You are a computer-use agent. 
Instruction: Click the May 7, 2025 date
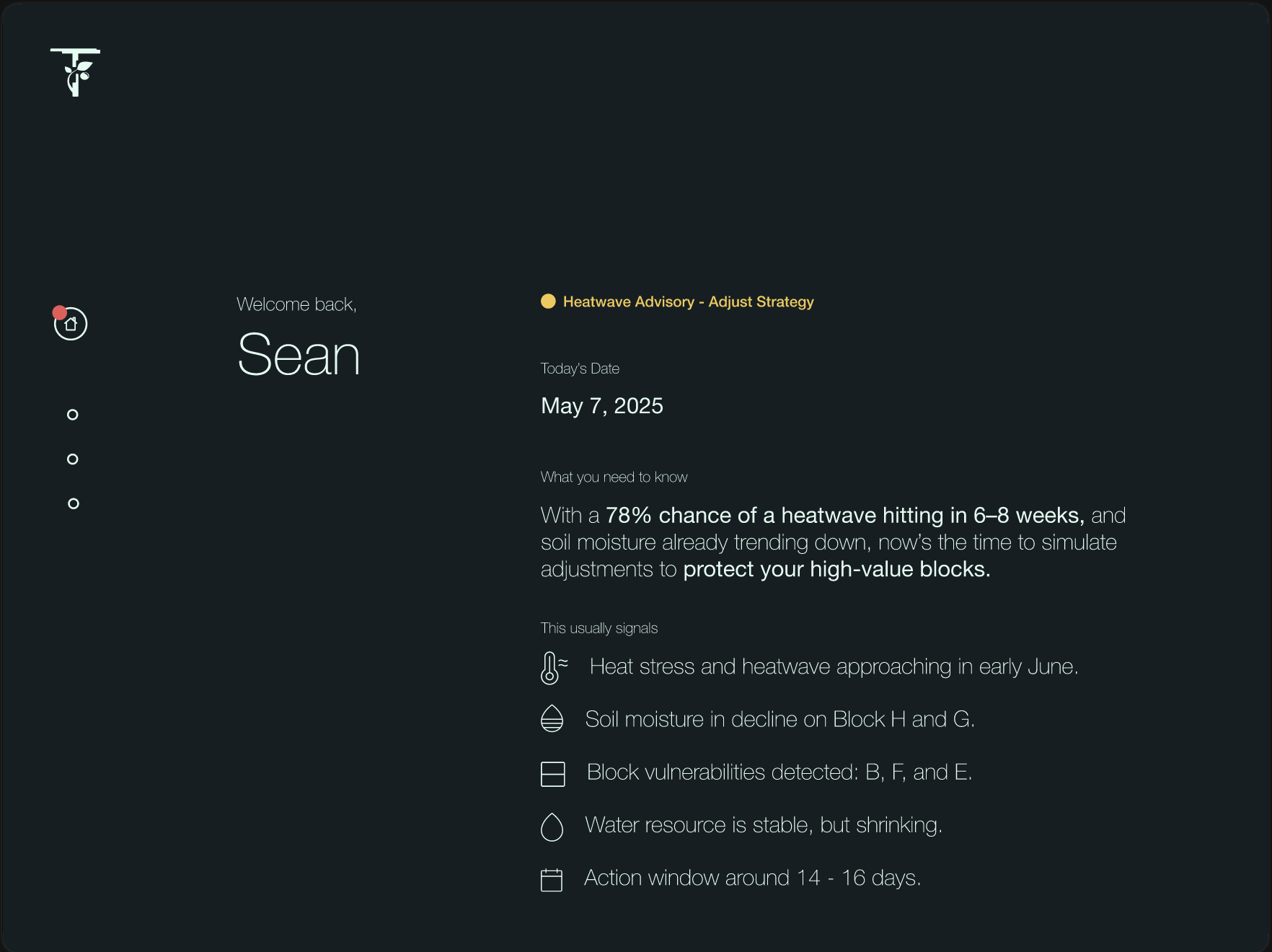coord(602,406)
